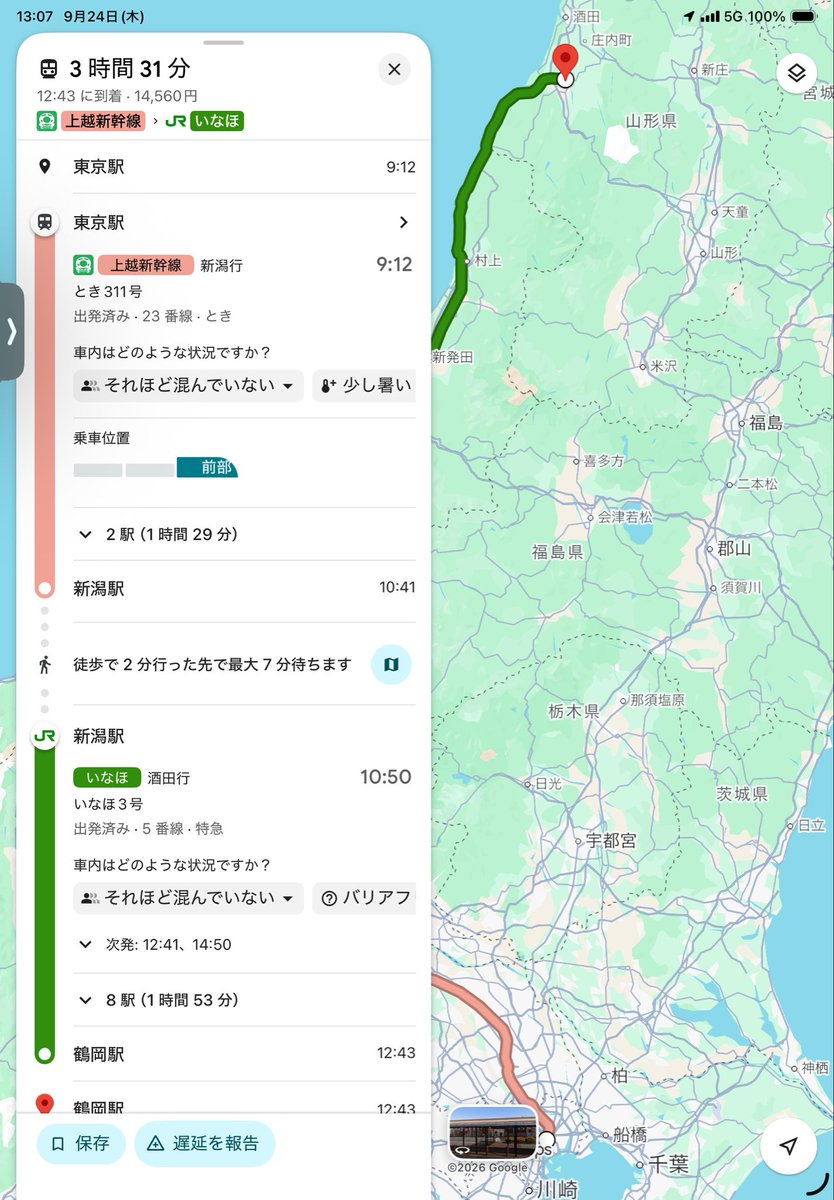The image size is (834, 1200).
Task: Tap the location arrow in status bar
Action: pos(688,17)
